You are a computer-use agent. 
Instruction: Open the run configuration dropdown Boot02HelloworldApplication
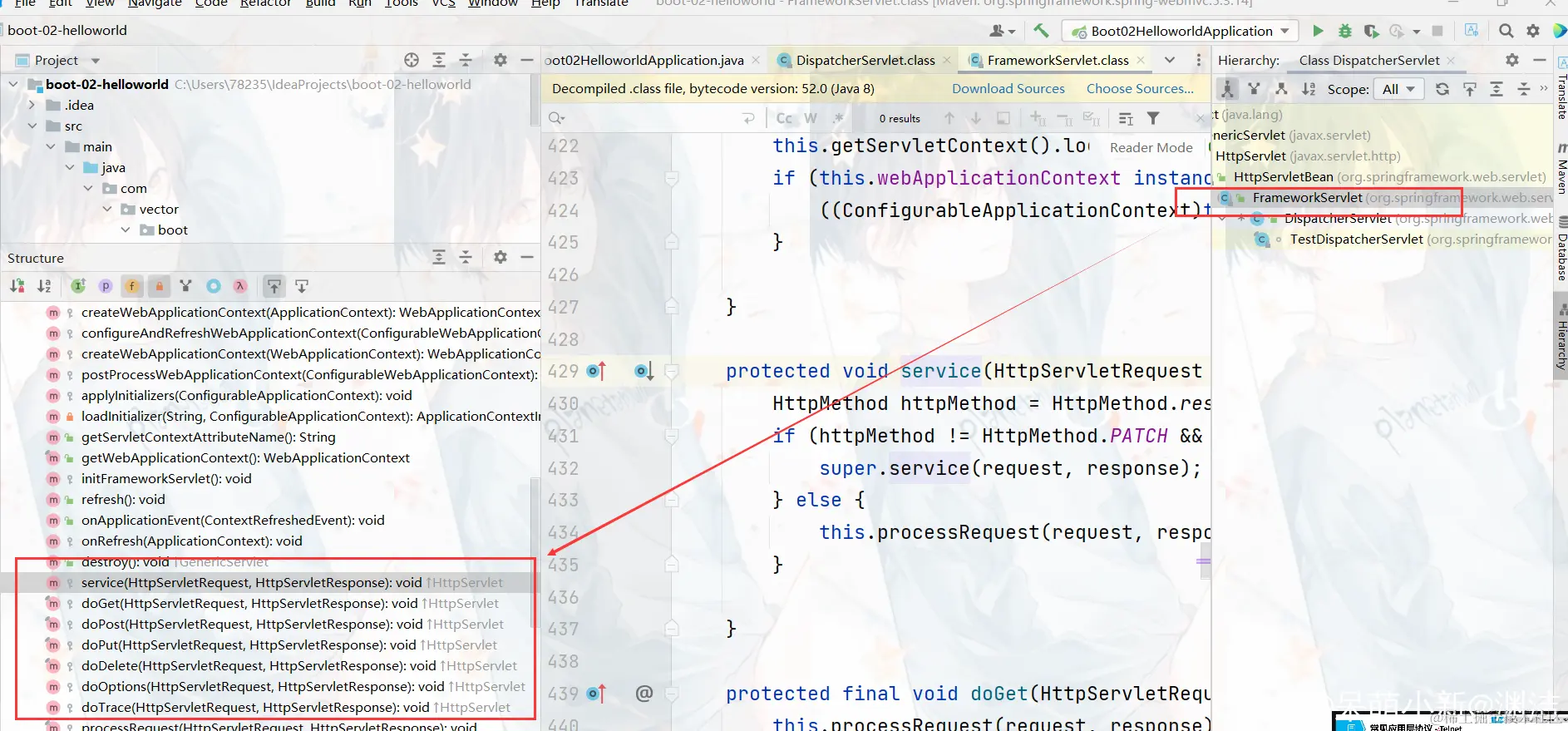tap(1181, 31)
